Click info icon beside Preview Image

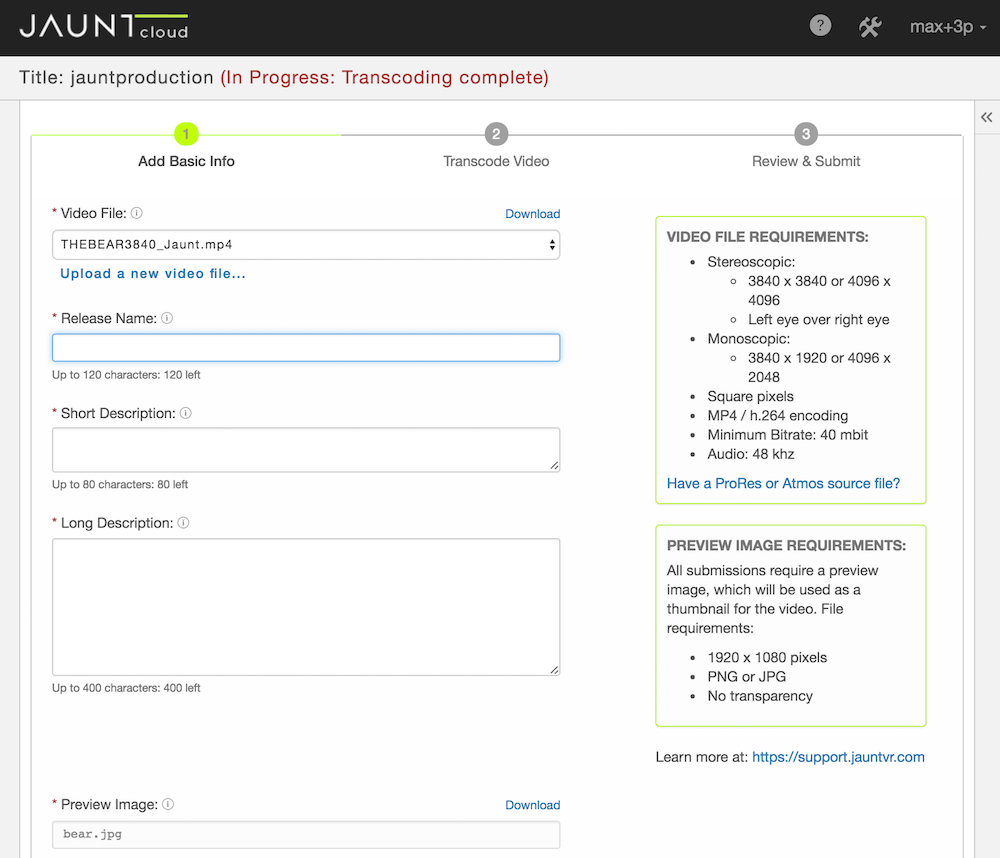click(x=168, y=804)
